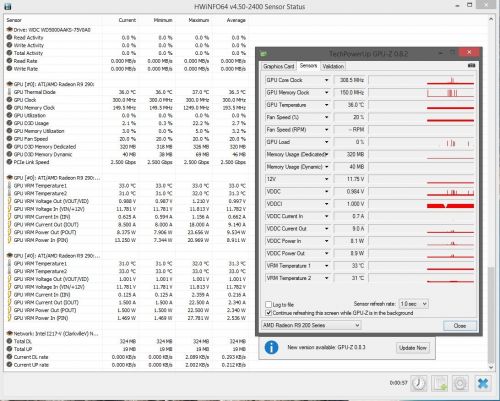Open the GPU Core Clock sensor dropdown
The image size is (500, 401).
pyautogui.click(x=326, y=80)
